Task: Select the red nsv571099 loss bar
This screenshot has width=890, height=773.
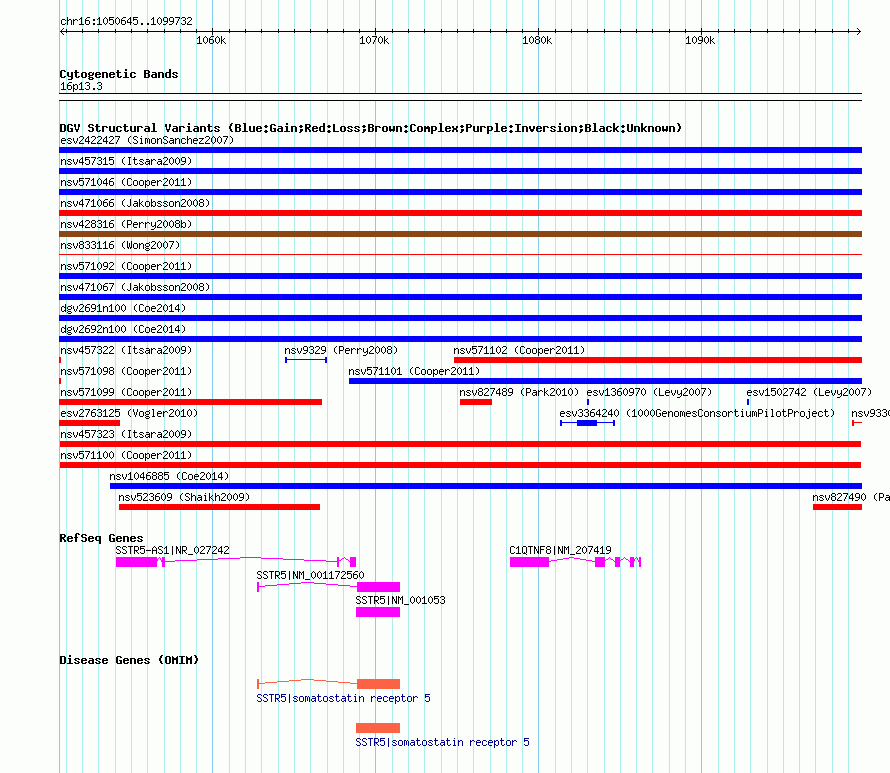Action: pos(191,402)
